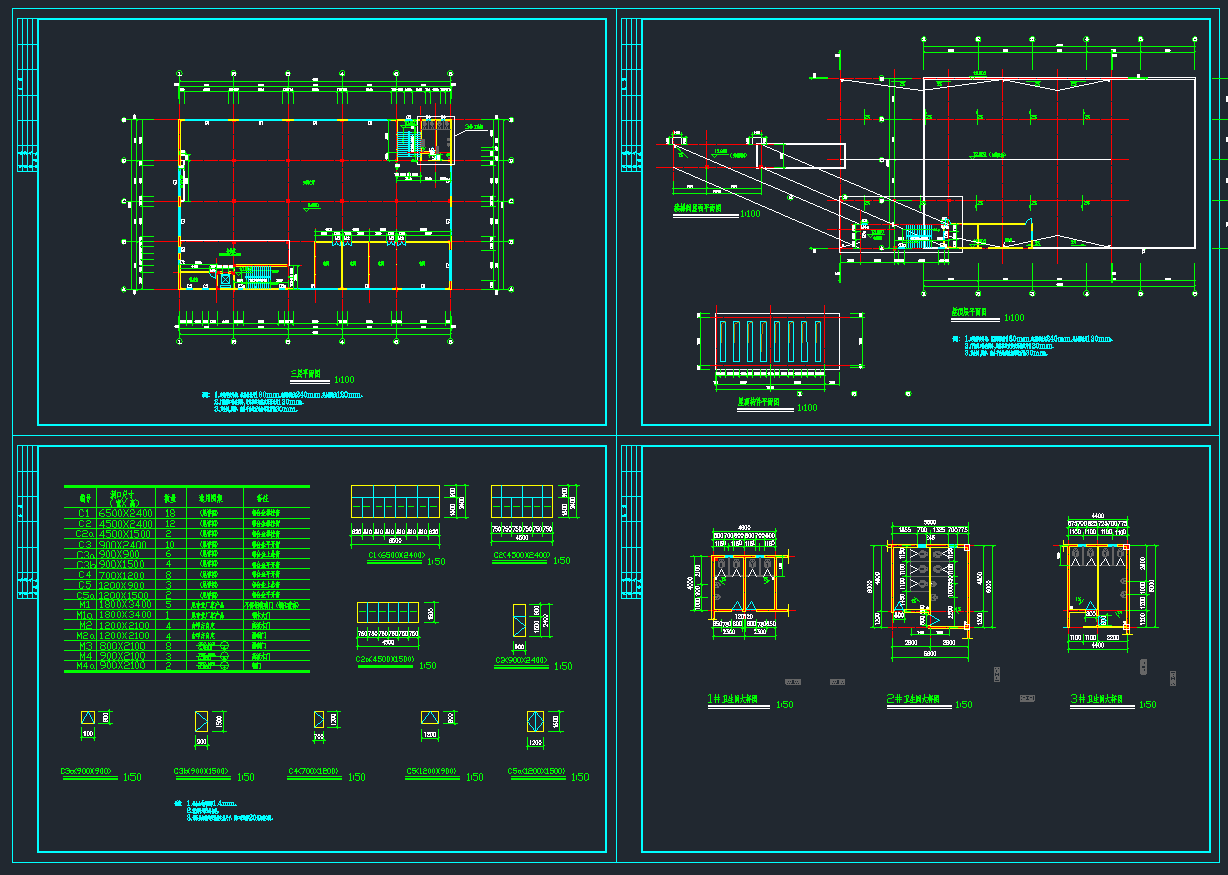Viewport: 1228px width, 875px height.
Task: Select the 2# restroom detail plan
Action: [929, 590]
